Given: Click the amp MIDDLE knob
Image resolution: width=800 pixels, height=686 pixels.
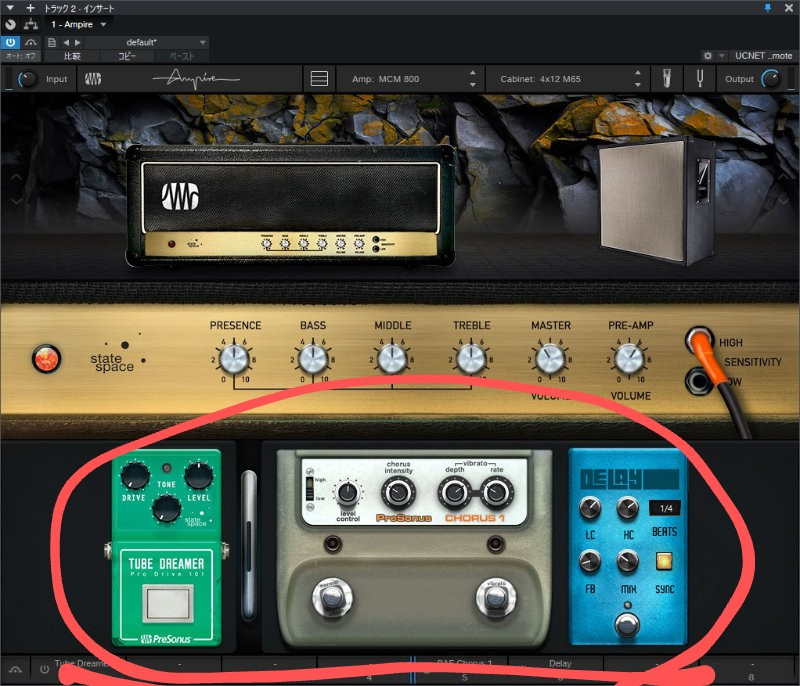Looking at the screenshot, I should (x=392, y=359).
